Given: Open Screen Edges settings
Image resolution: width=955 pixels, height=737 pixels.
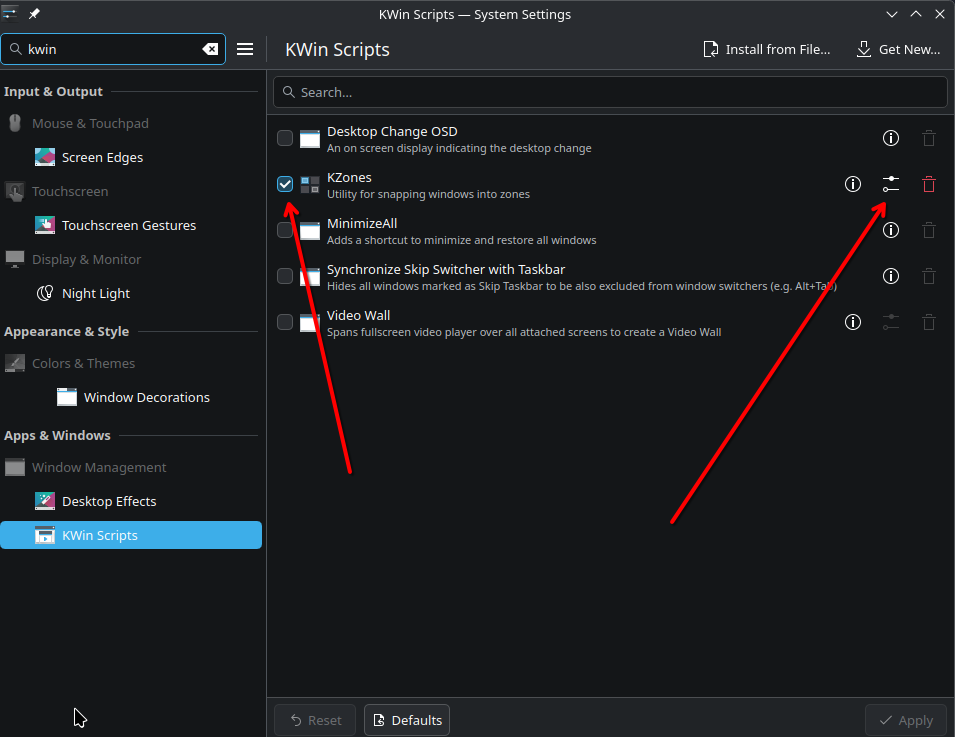Looking at the screenshot, I should [x=131, y=157].
